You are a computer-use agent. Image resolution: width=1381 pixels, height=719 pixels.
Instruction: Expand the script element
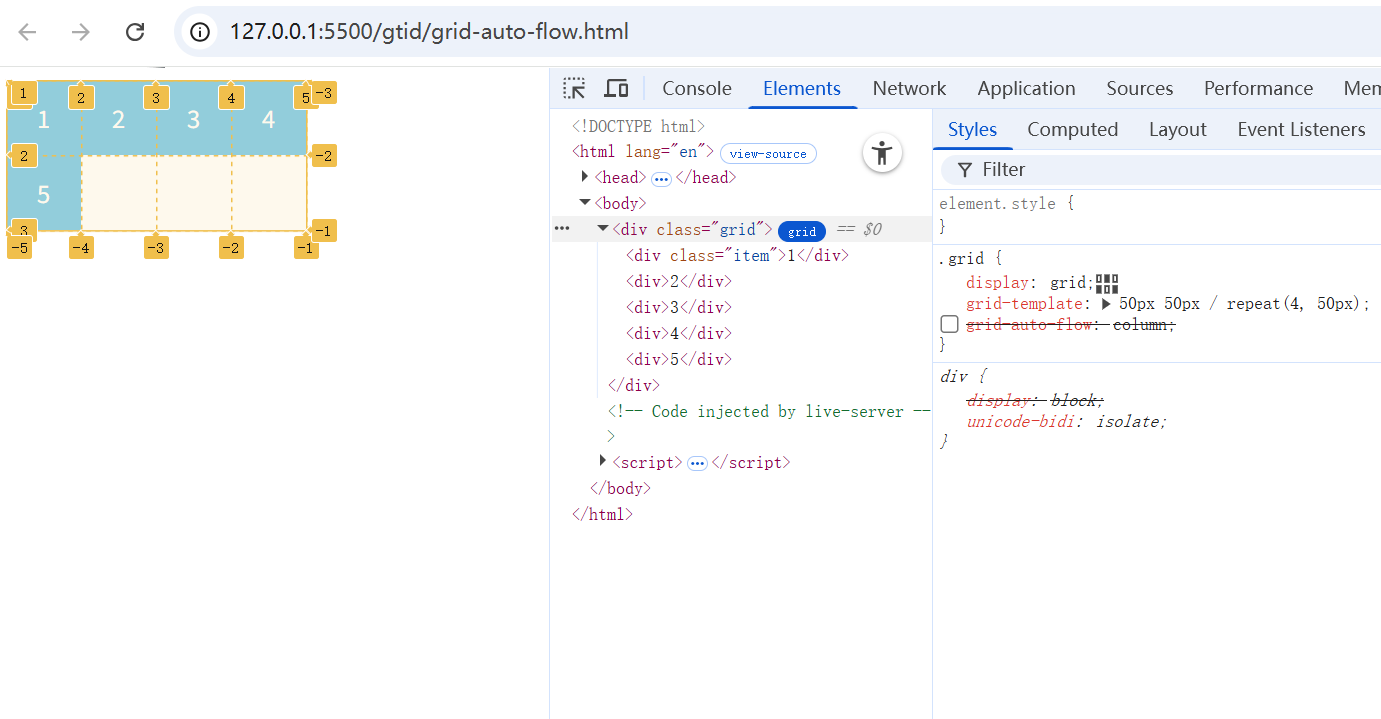coord(603,461)
